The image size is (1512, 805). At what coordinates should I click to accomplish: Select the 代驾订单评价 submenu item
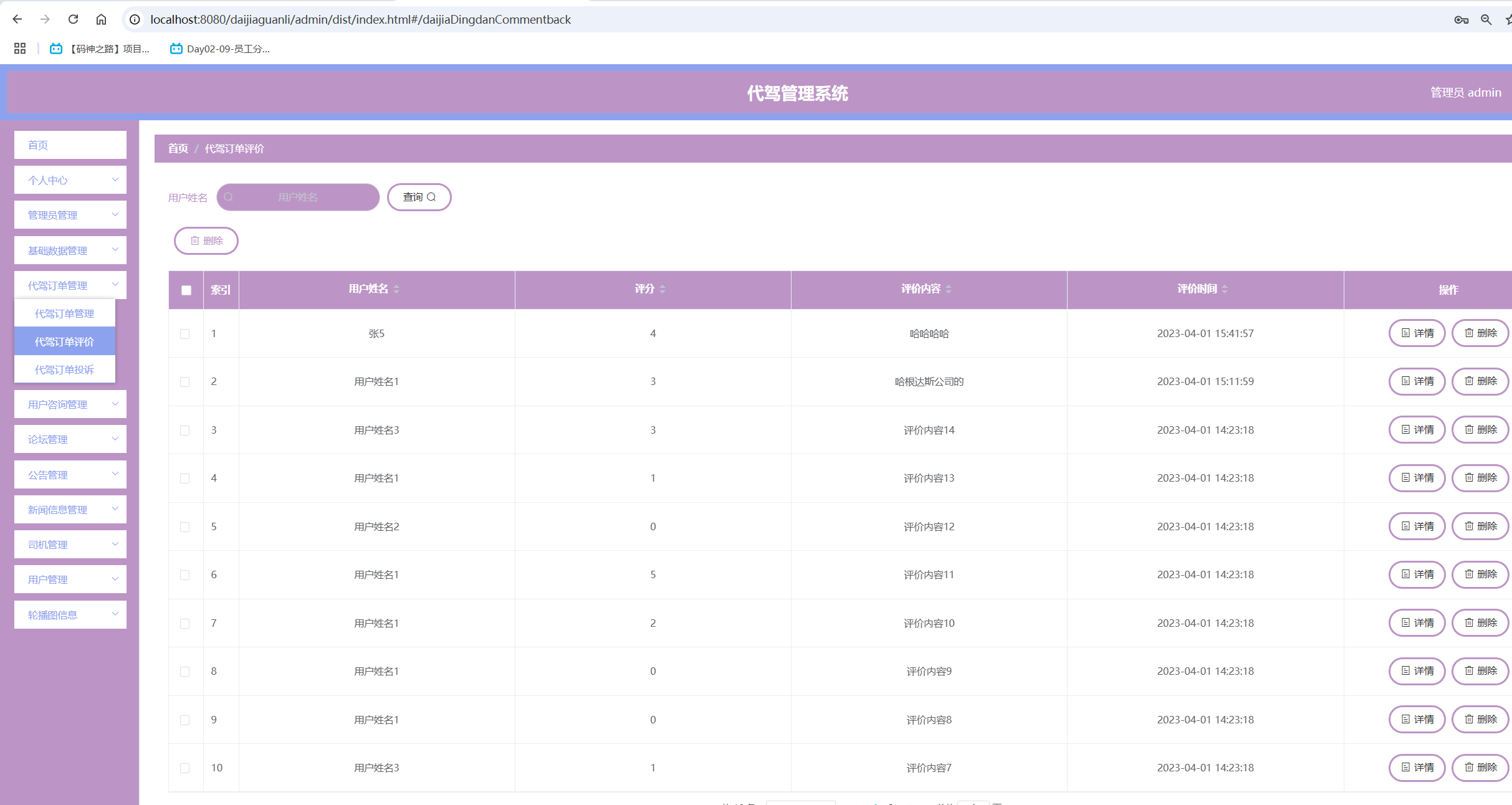65,341
